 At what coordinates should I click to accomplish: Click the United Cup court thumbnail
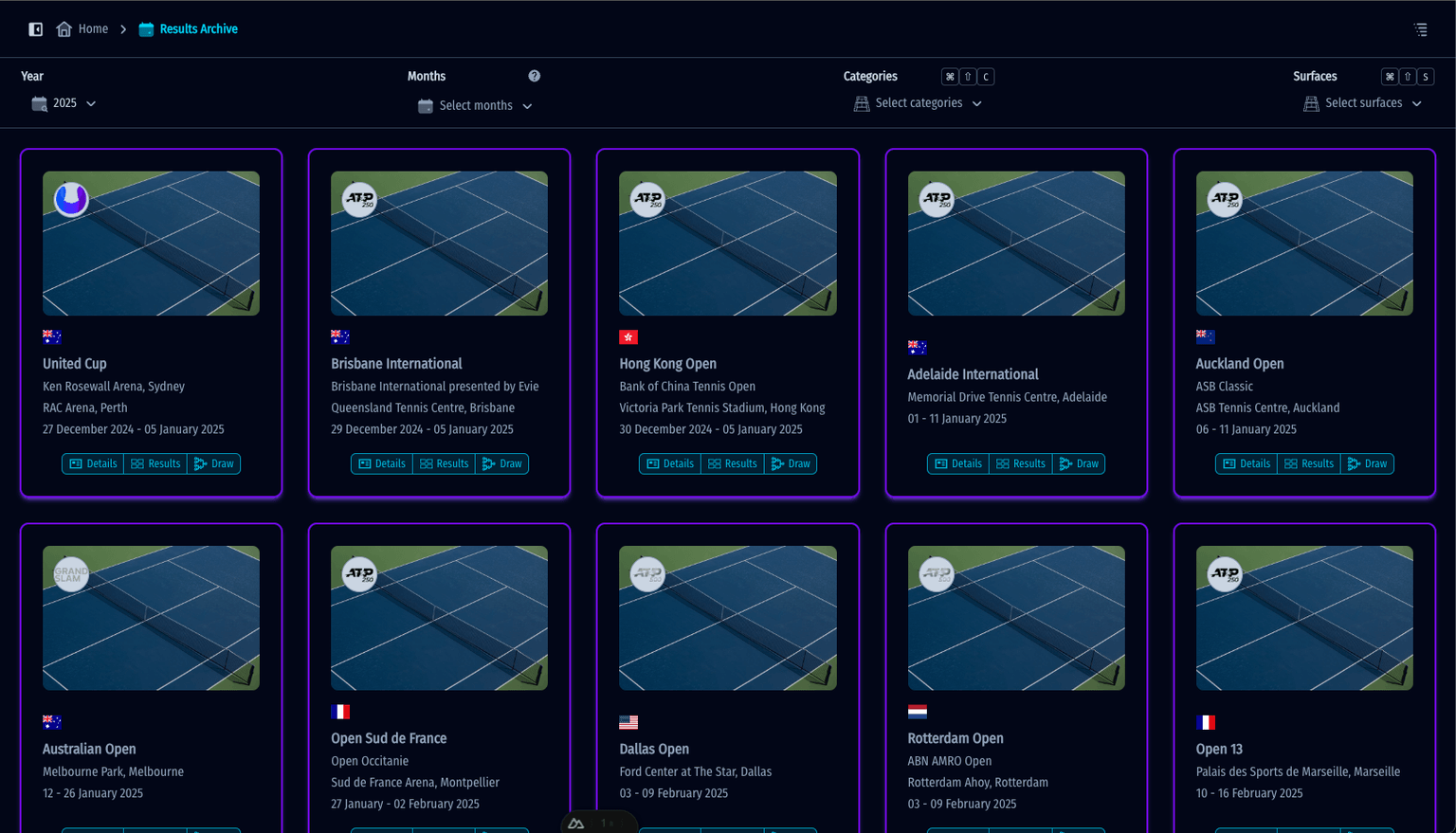tap(151, 244)
